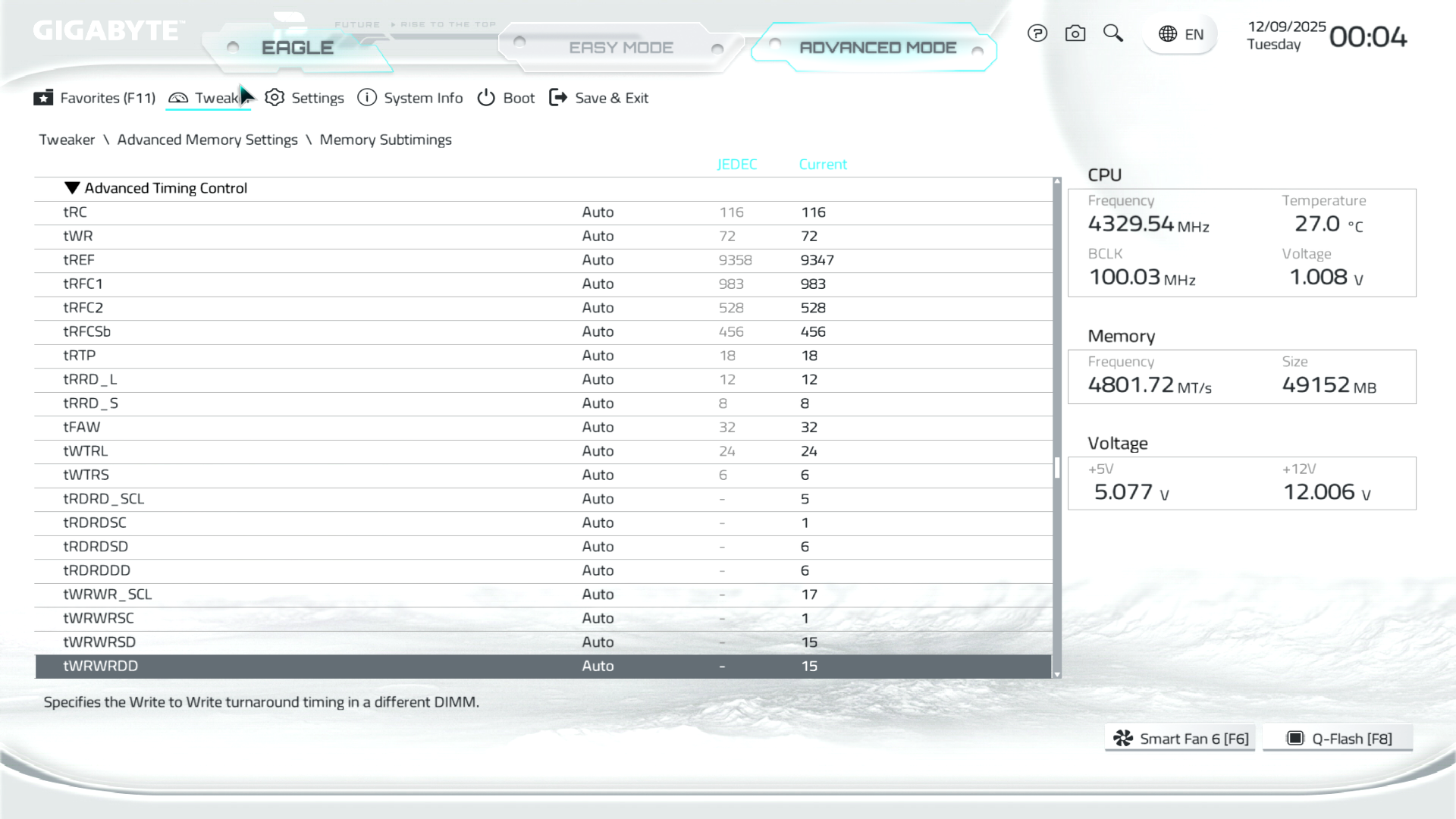The image size is (1456, 819).
Task: Open Smart Fan 6 [F6]
Action: click(x=1180, y=739)
